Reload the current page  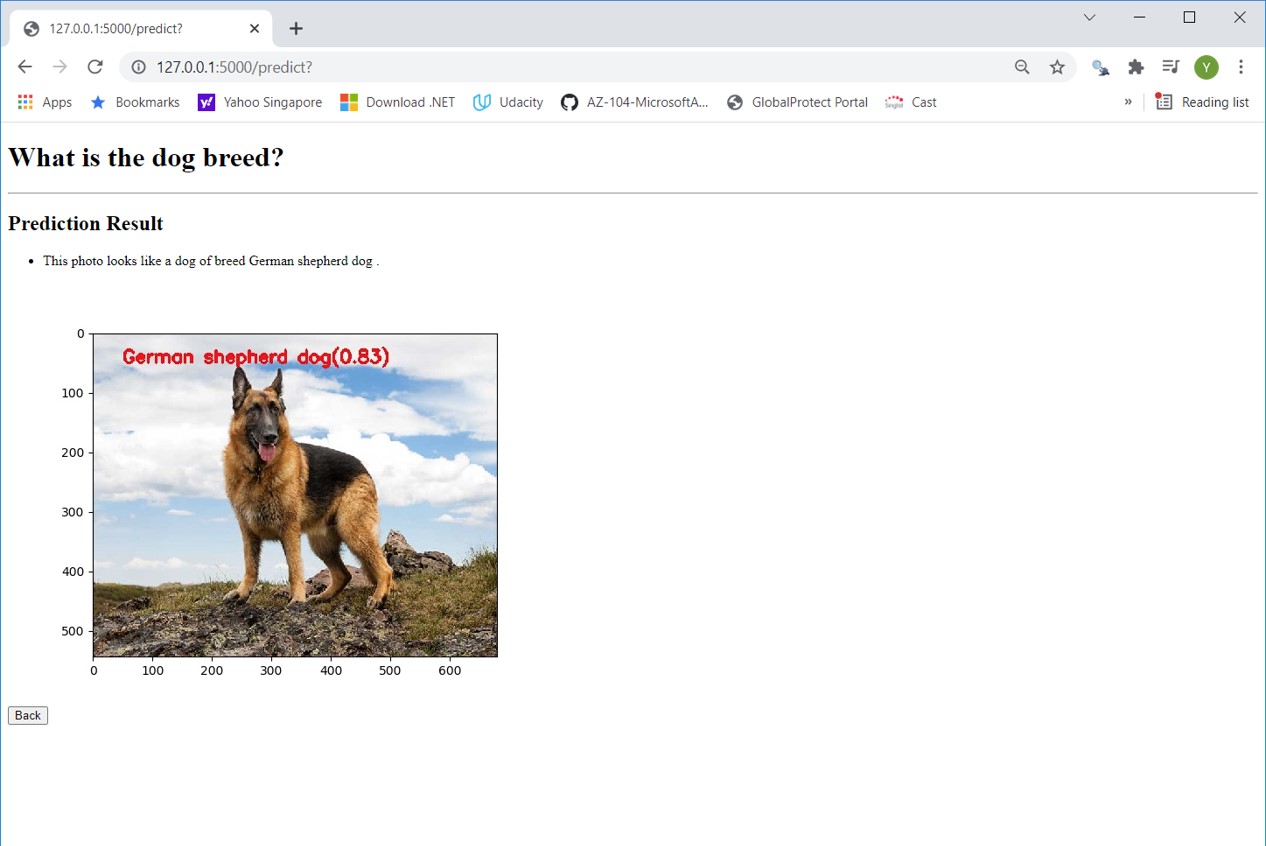point(95,66)
